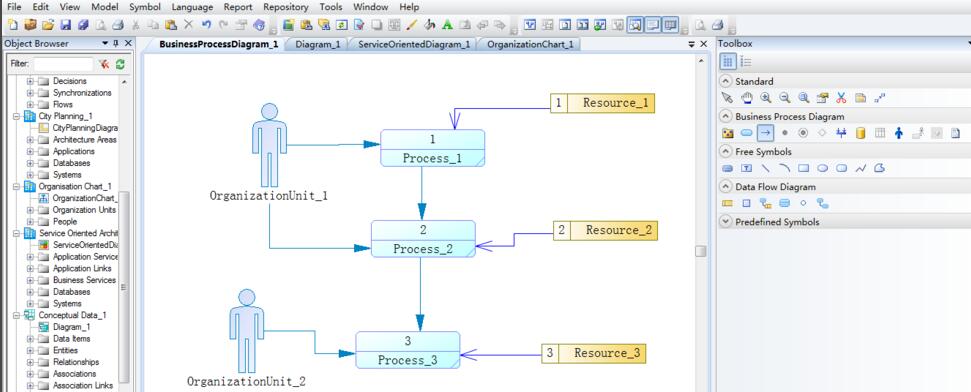Switch Toolbox to icon grid view

(x=728, y=62)
